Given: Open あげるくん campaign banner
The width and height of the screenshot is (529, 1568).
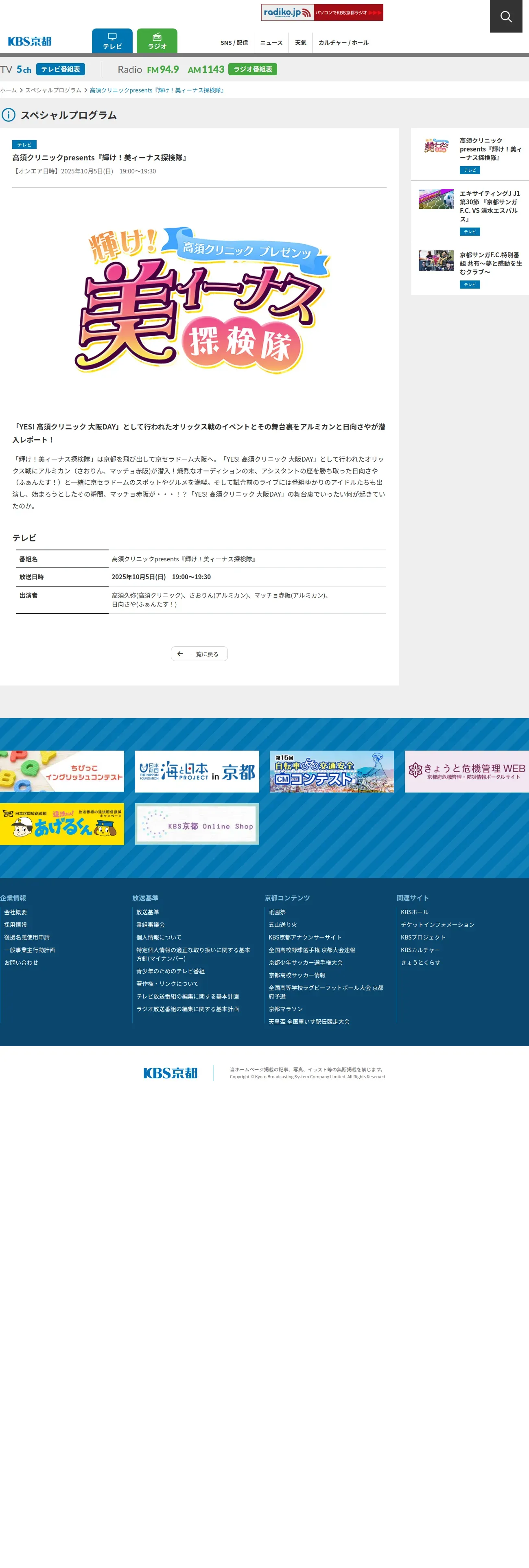Looking at the screenshot, I should pyautogui.click(x=62, y=824).
